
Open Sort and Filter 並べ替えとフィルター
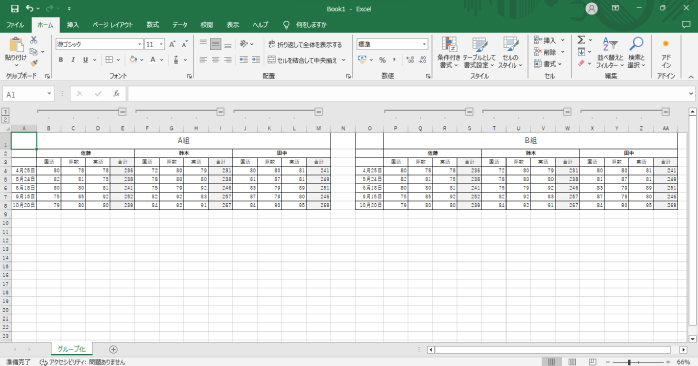(610, 53)
